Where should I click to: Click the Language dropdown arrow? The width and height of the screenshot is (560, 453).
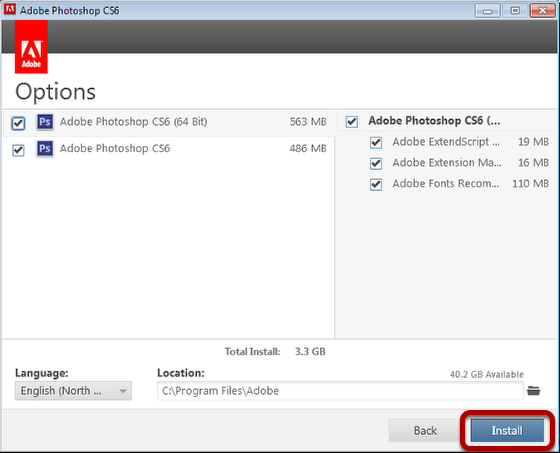(x=123, y=391)
